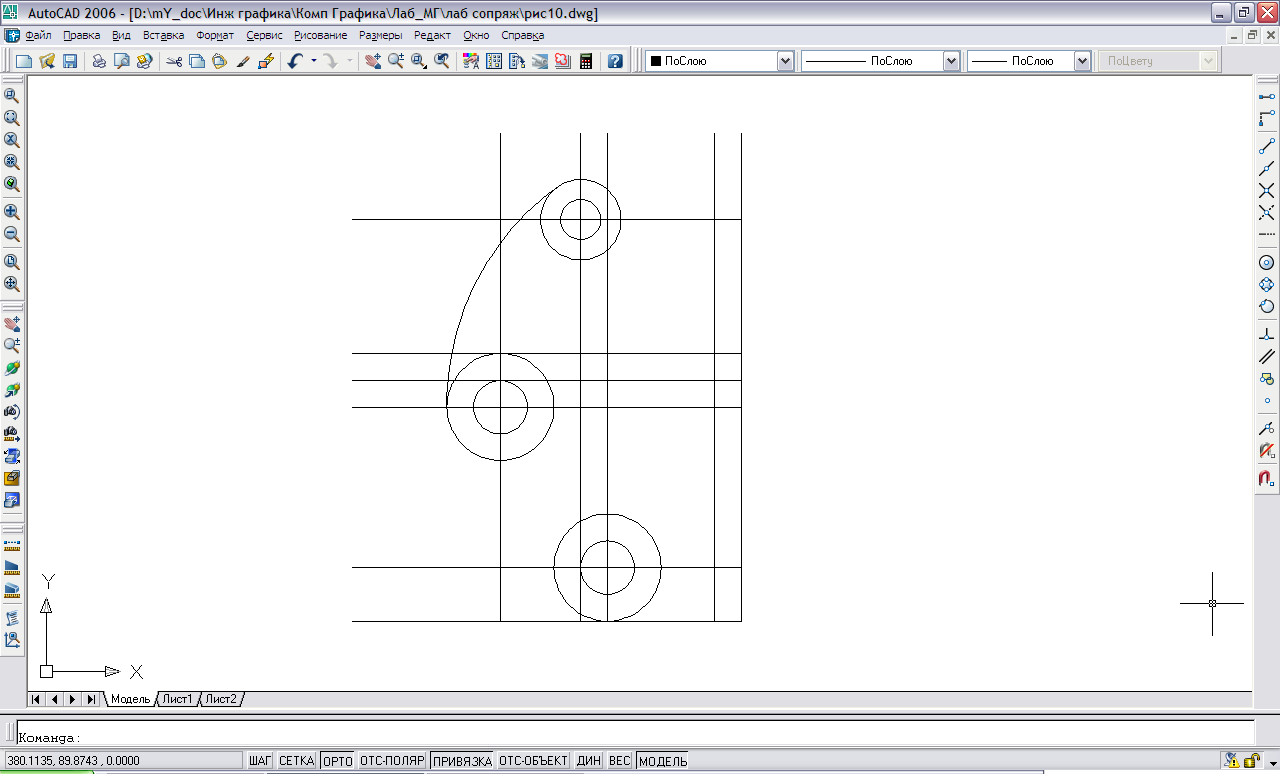1280x774 pixels.
Task: Toggle СЕТКА grid display in status bar
Action: [x=296, y=761]
